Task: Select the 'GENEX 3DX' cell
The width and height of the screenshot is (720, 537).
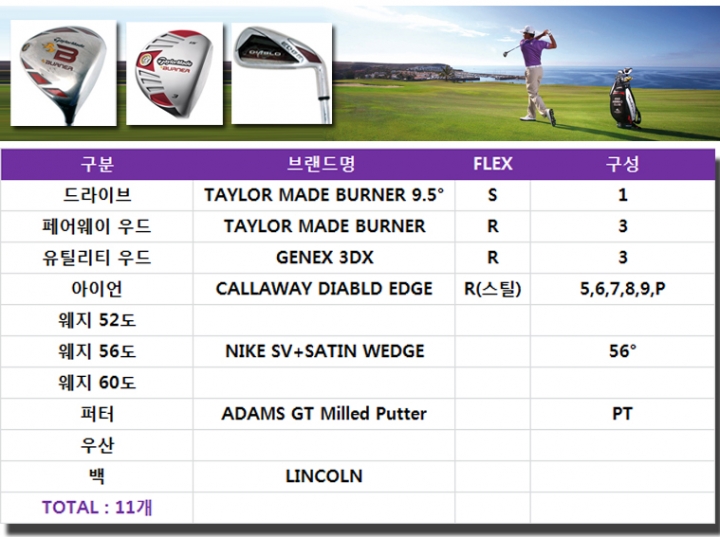Action: coord(325,258)
